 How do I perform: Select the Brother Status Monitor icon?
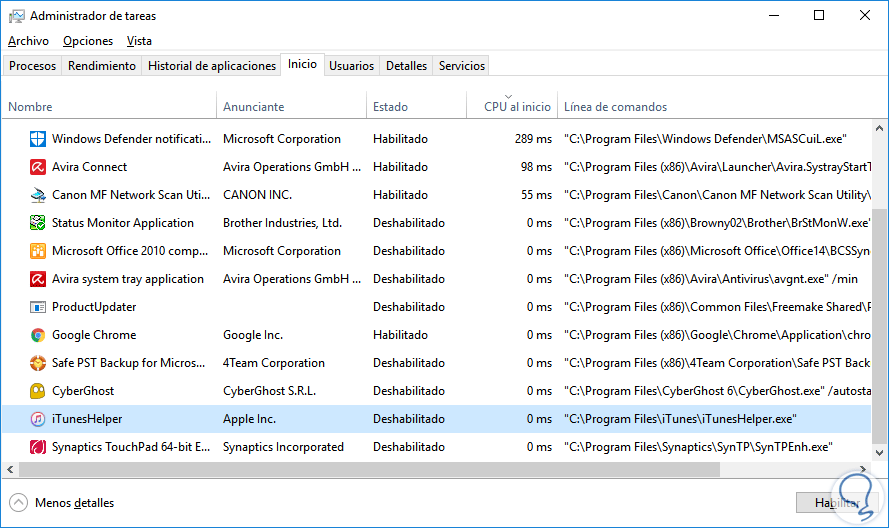click(38, 223)
